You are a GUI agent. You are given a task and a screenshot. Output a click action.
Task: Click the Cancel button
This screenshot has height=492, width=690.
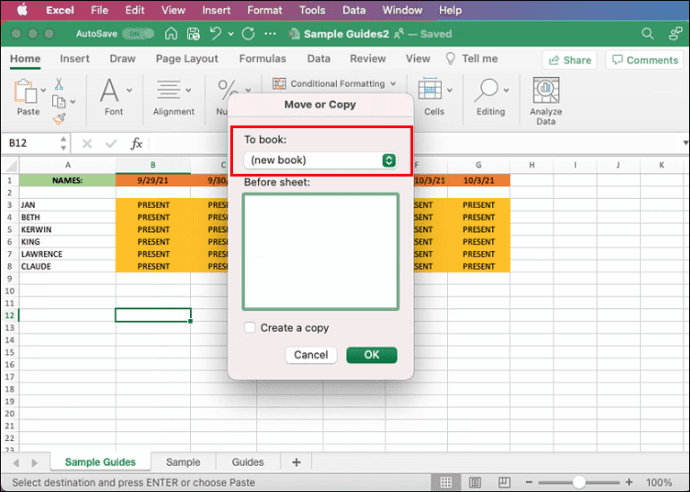[x=311, y=355]
